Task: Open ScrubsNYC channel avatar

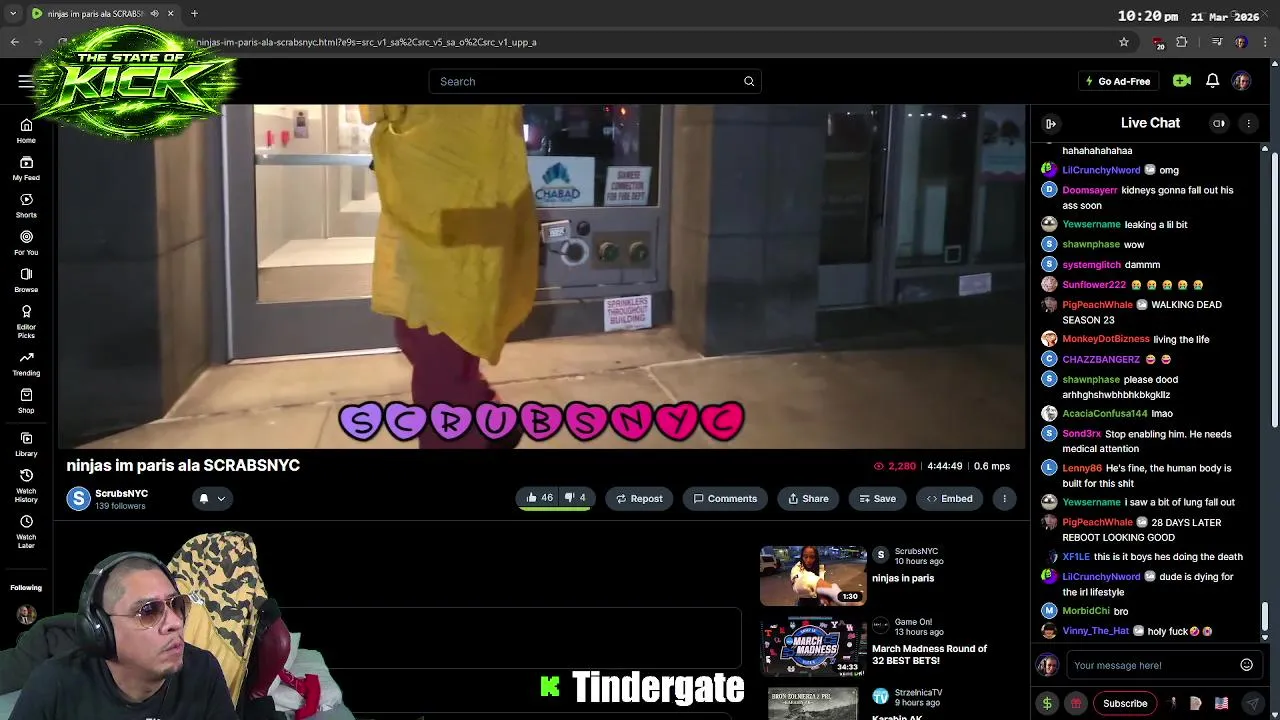Action: click(78, 498)
